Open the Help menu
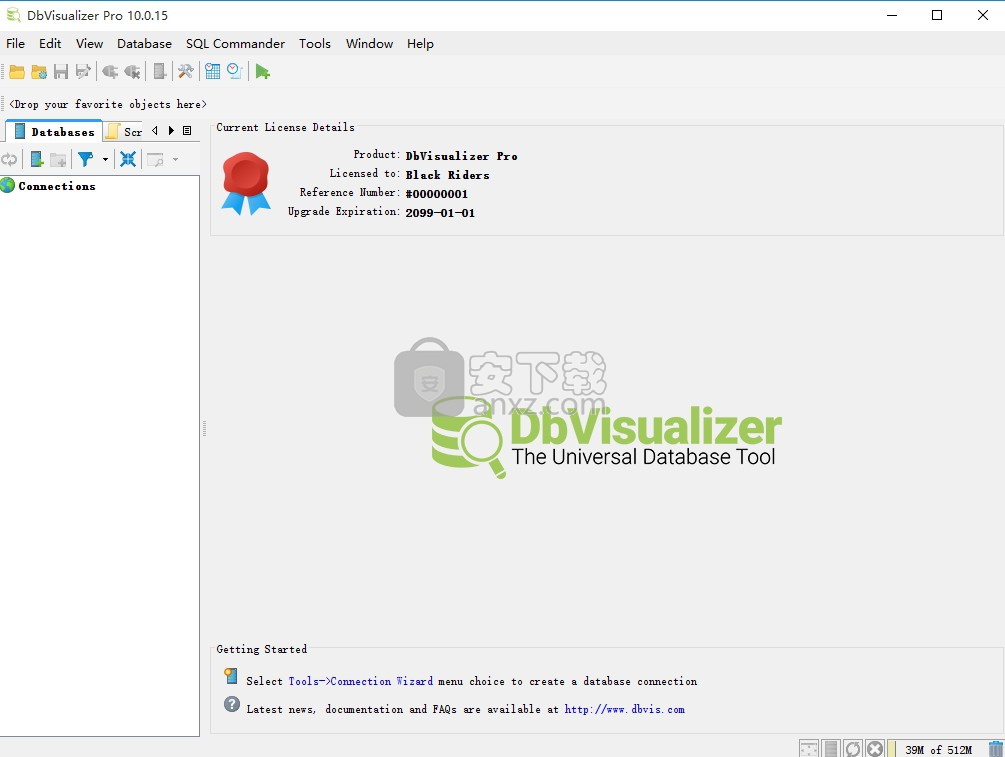1005x757 pixels. [420, 44]
